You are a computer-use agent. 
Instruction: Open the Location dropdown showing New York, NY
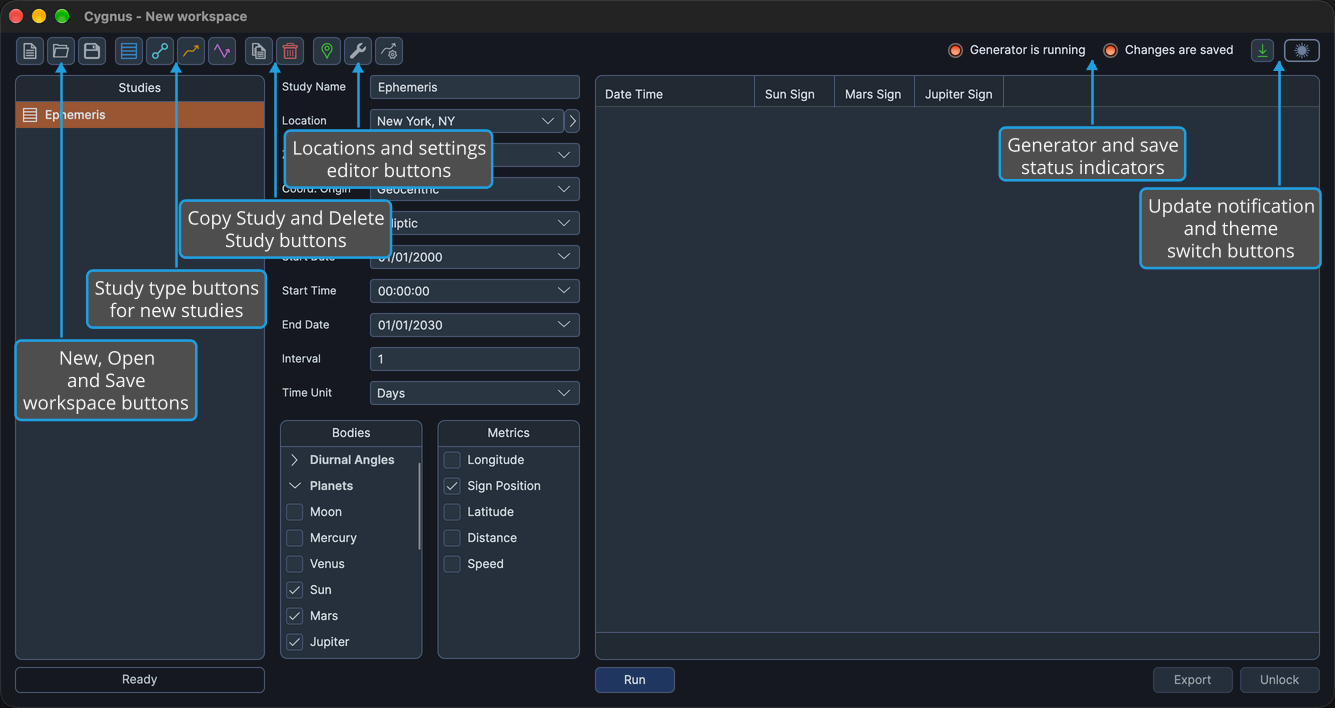pyautogui.click(x=466, y=121)
